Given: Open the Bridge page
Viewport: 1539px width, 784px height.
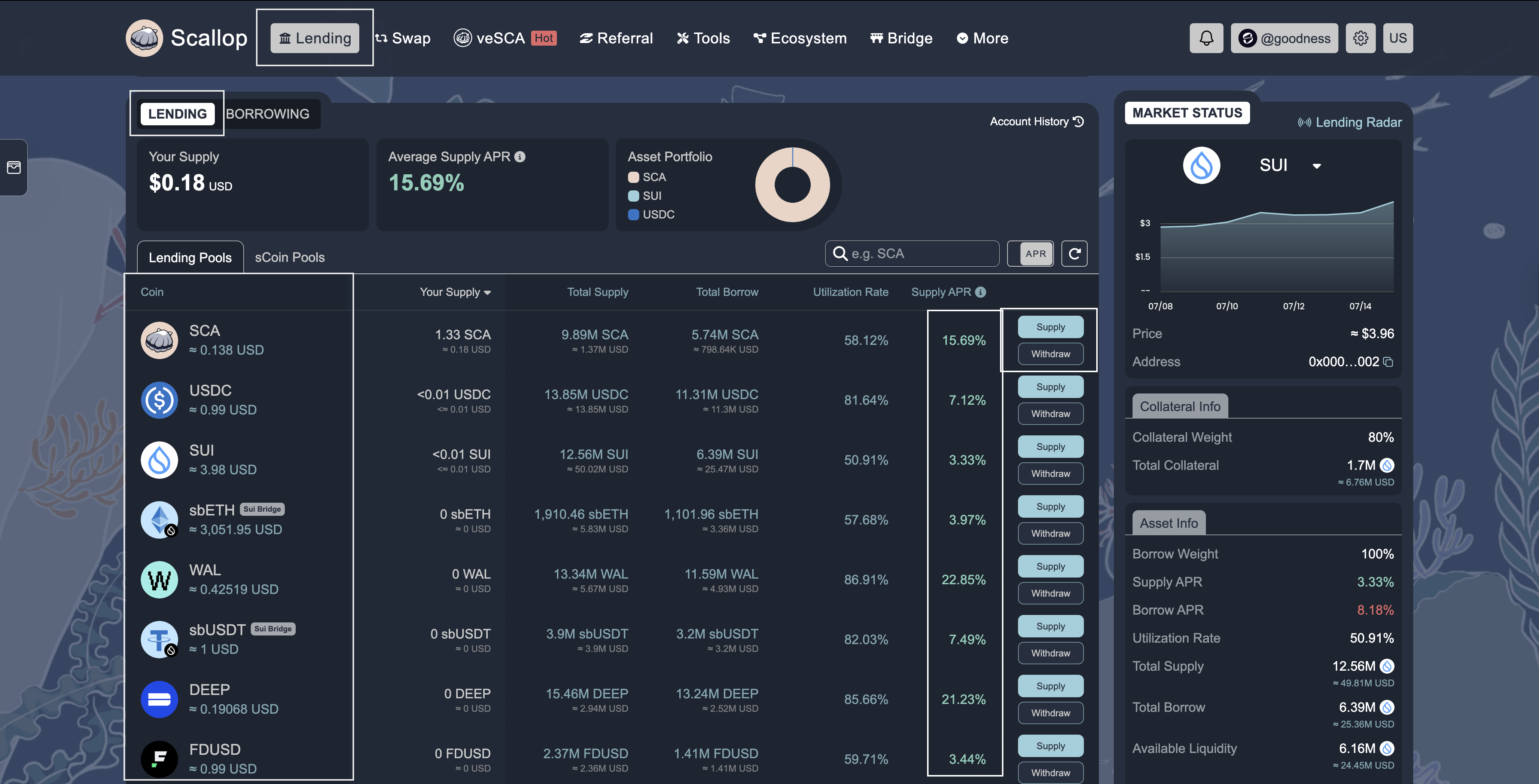Looking at the screenshot, I should coord(901,38).
